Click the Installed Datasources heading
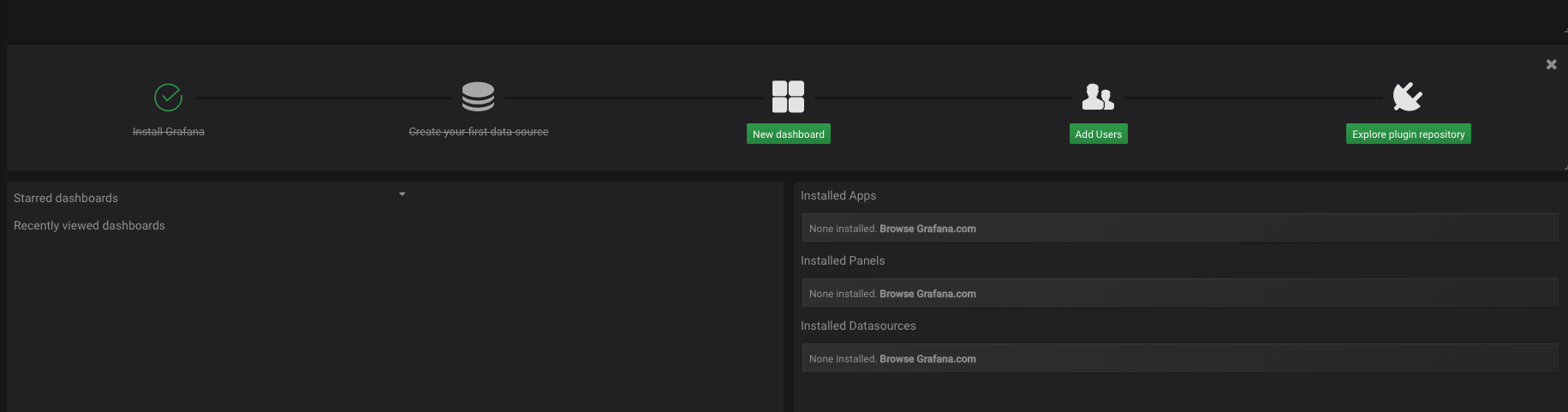Image resolution: width=1568 pixels, height=412 pixels. point(858,325)
